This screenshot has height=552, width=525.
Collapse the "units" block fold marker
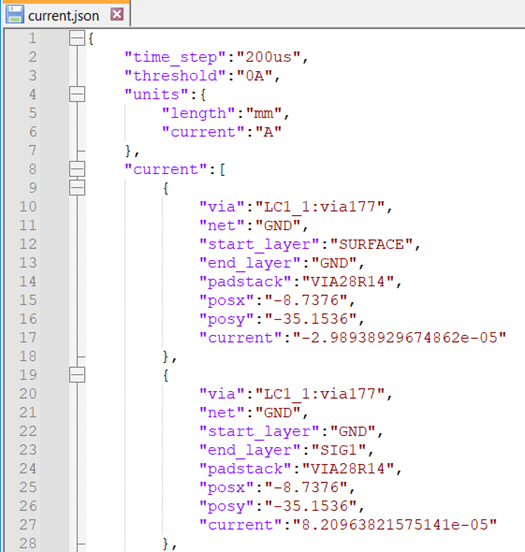point(77,94)
